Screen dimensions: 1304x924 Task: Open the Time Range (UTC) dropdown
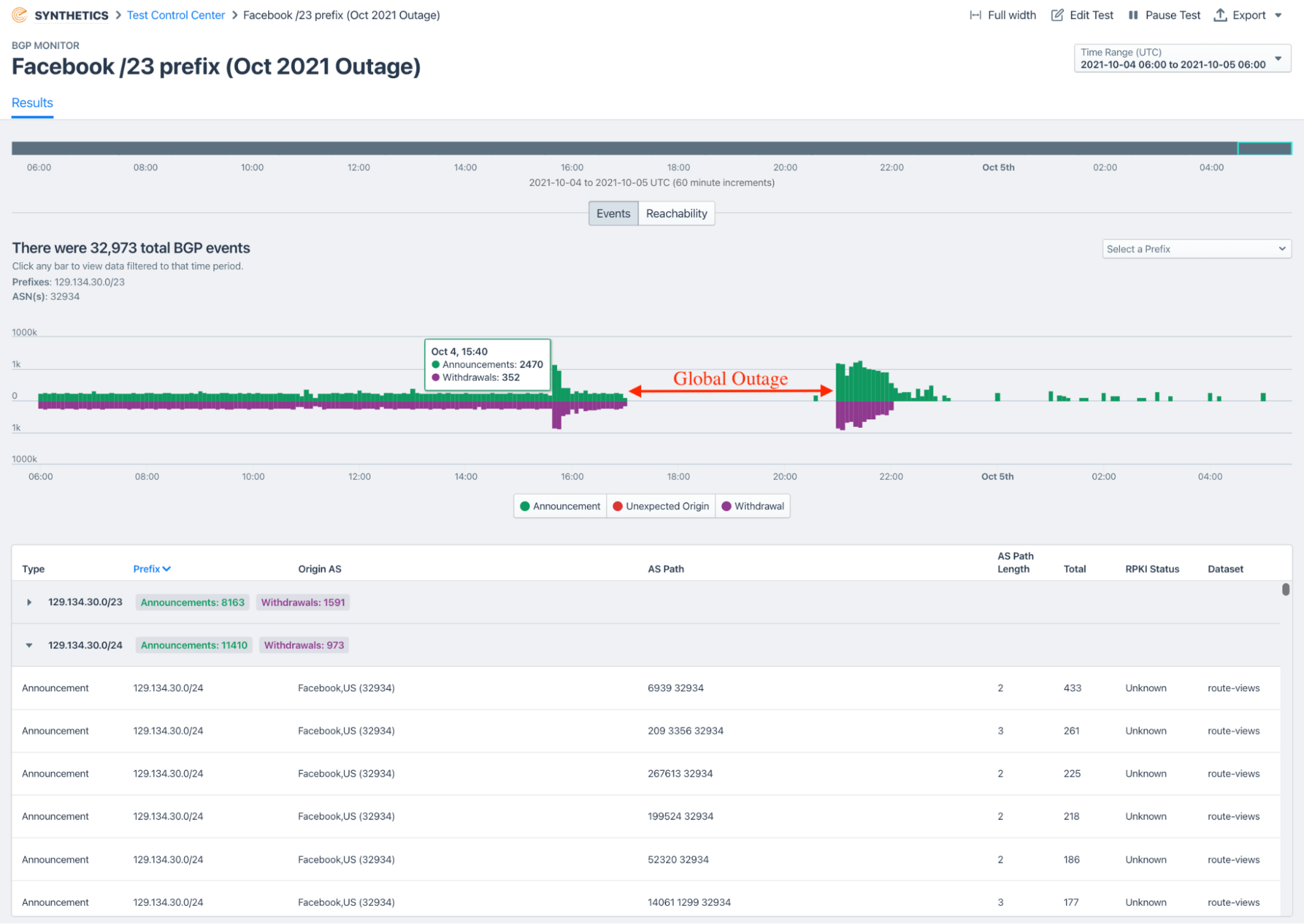click(x=1181, y=59)
